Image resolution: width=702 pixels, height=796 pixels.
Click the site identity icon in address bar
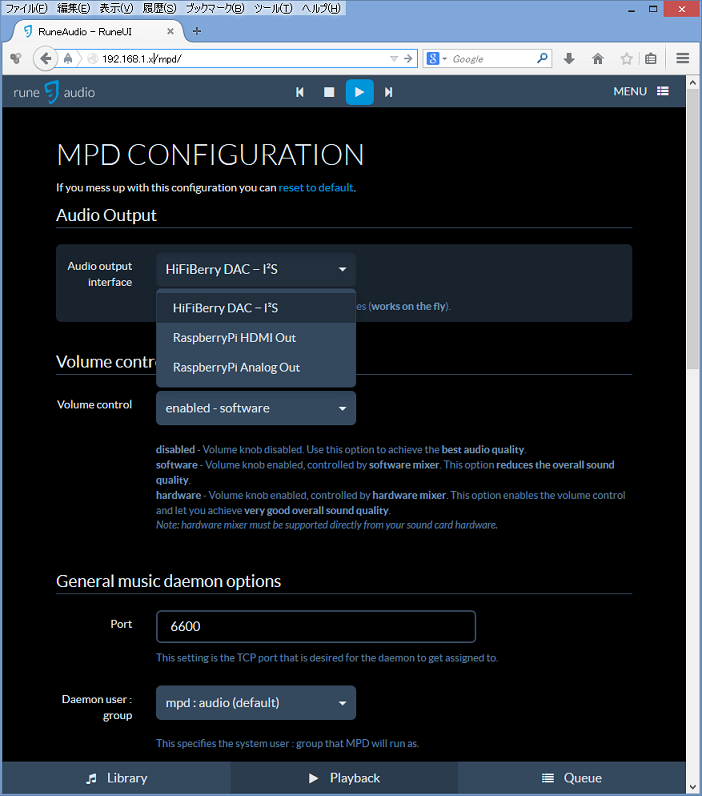[92, 59]
